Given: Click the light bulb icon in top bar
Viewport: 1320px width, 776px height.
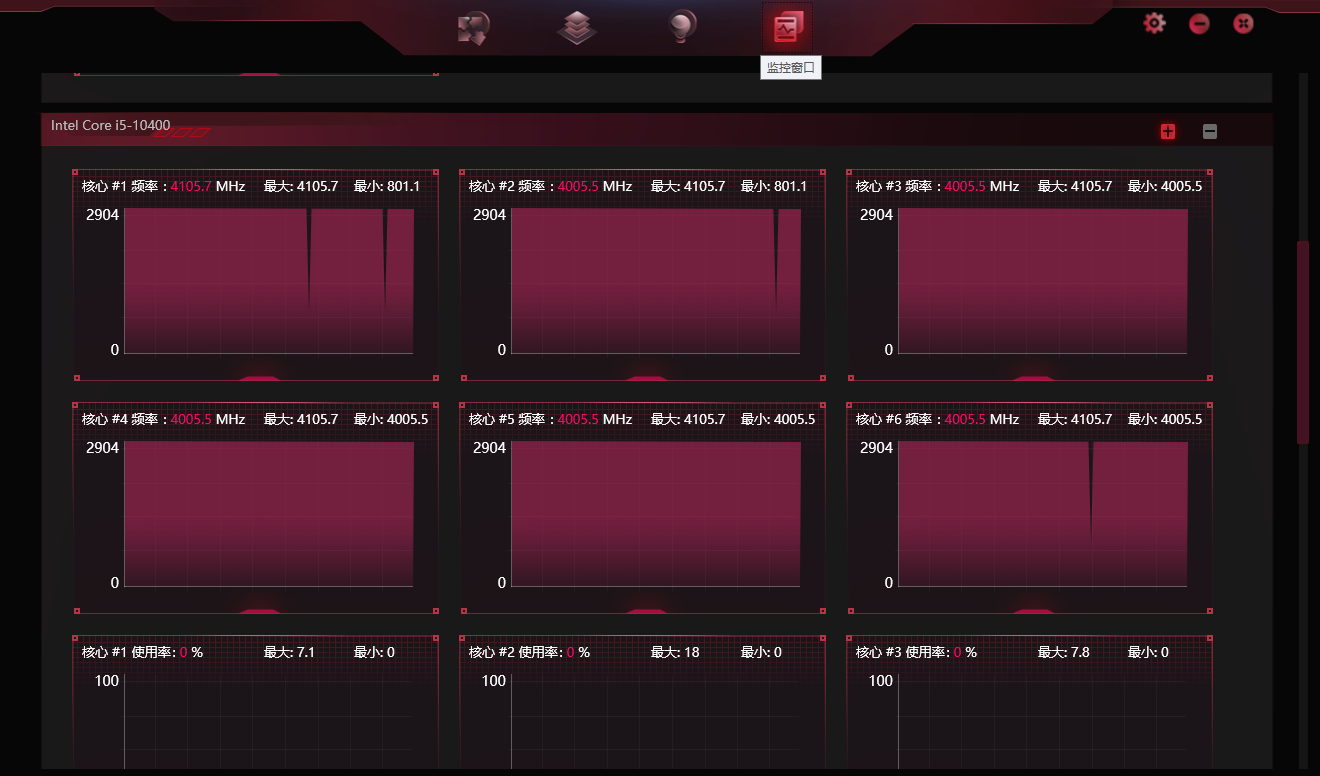Looking at the screenshot, I should pos(682,27).
